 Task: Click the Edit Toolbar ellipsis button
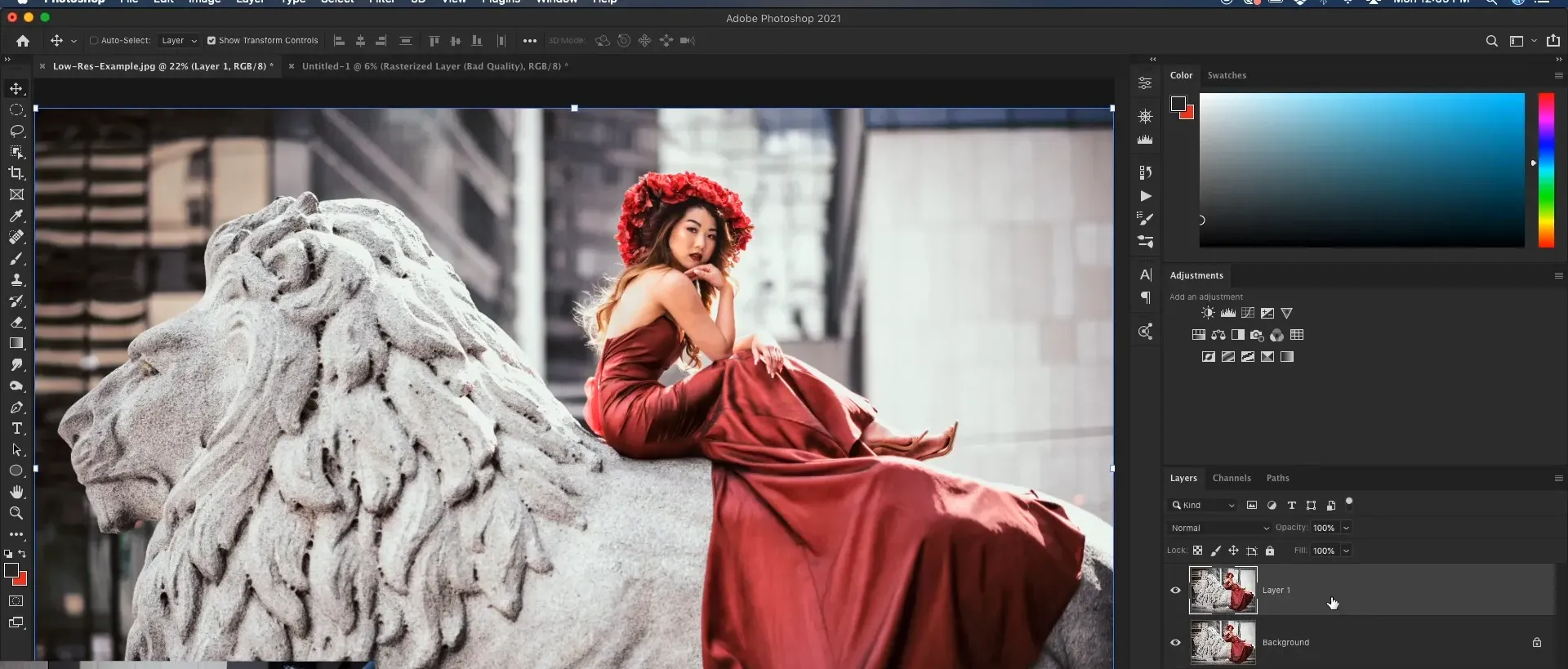(16, 534)
